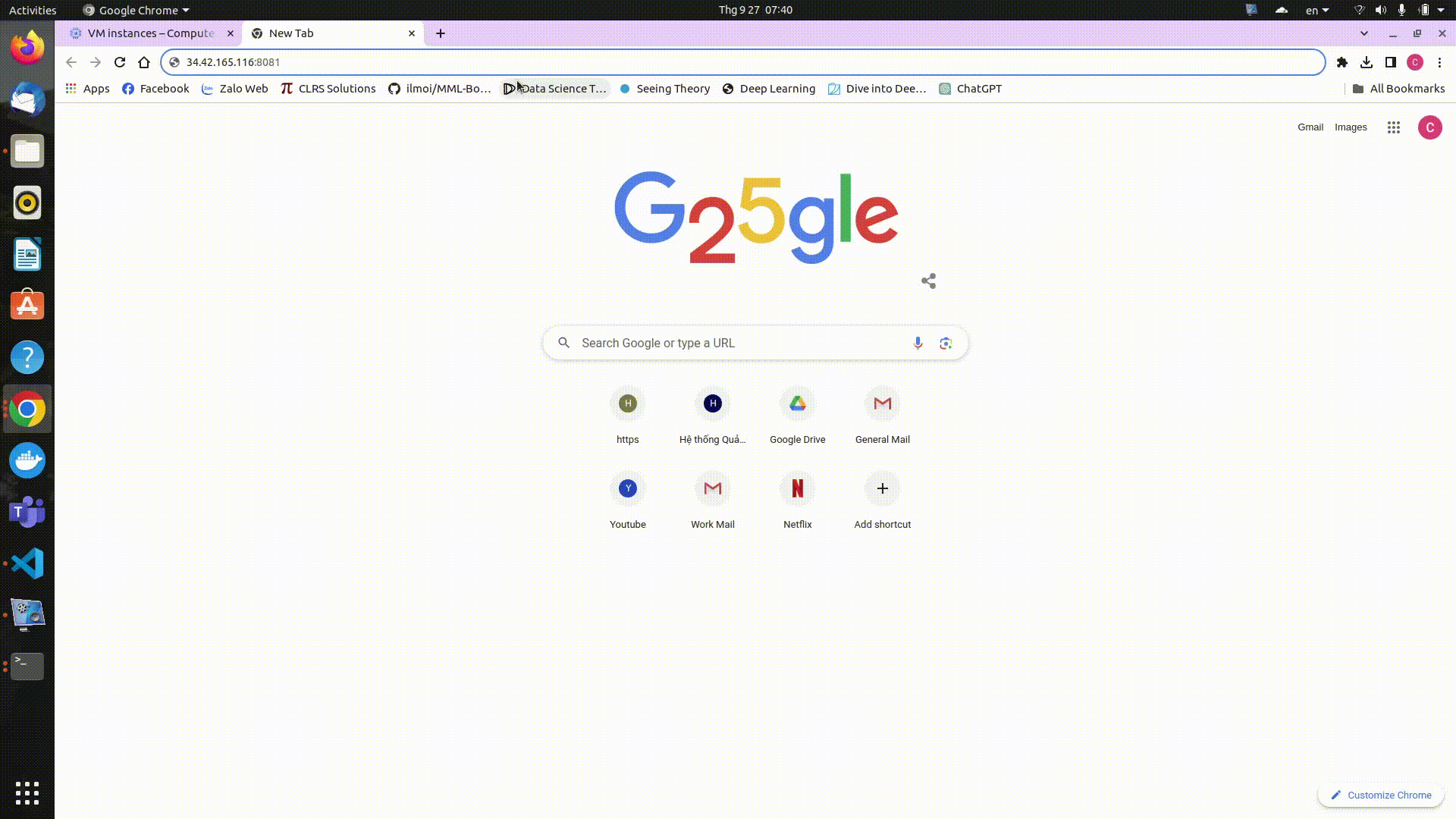Click the Home button icon
The height and width of the screenshot is (819, 1456).
[x=144, y=62]
